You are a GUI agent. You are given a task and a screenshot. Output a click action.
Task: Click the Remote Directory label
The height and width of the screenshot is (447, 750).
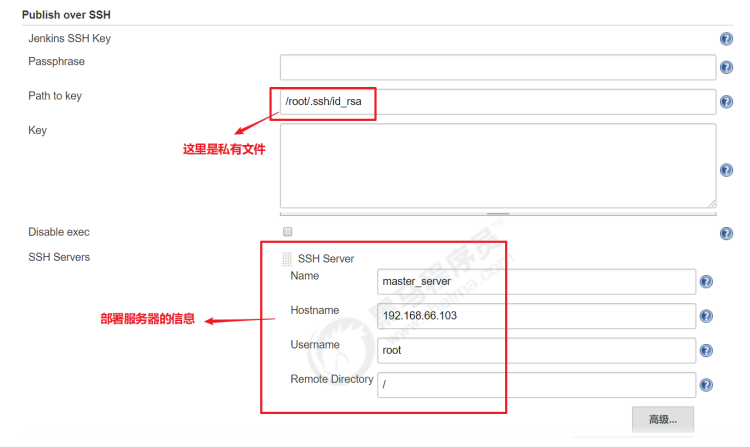pyautogui.click(x=331, y=379)
